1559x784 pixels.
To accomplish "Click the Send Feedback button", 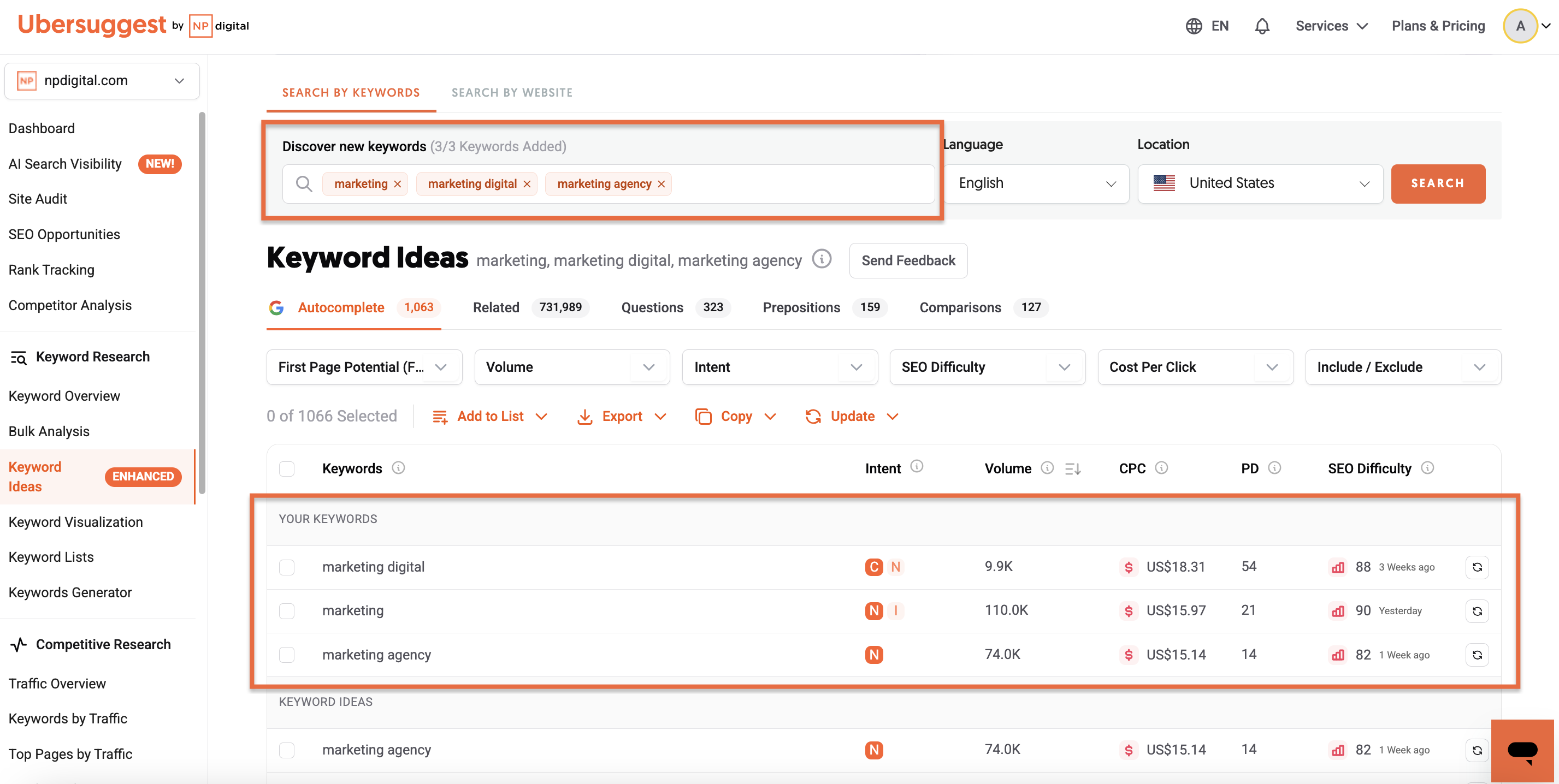I will pos(908,260).
